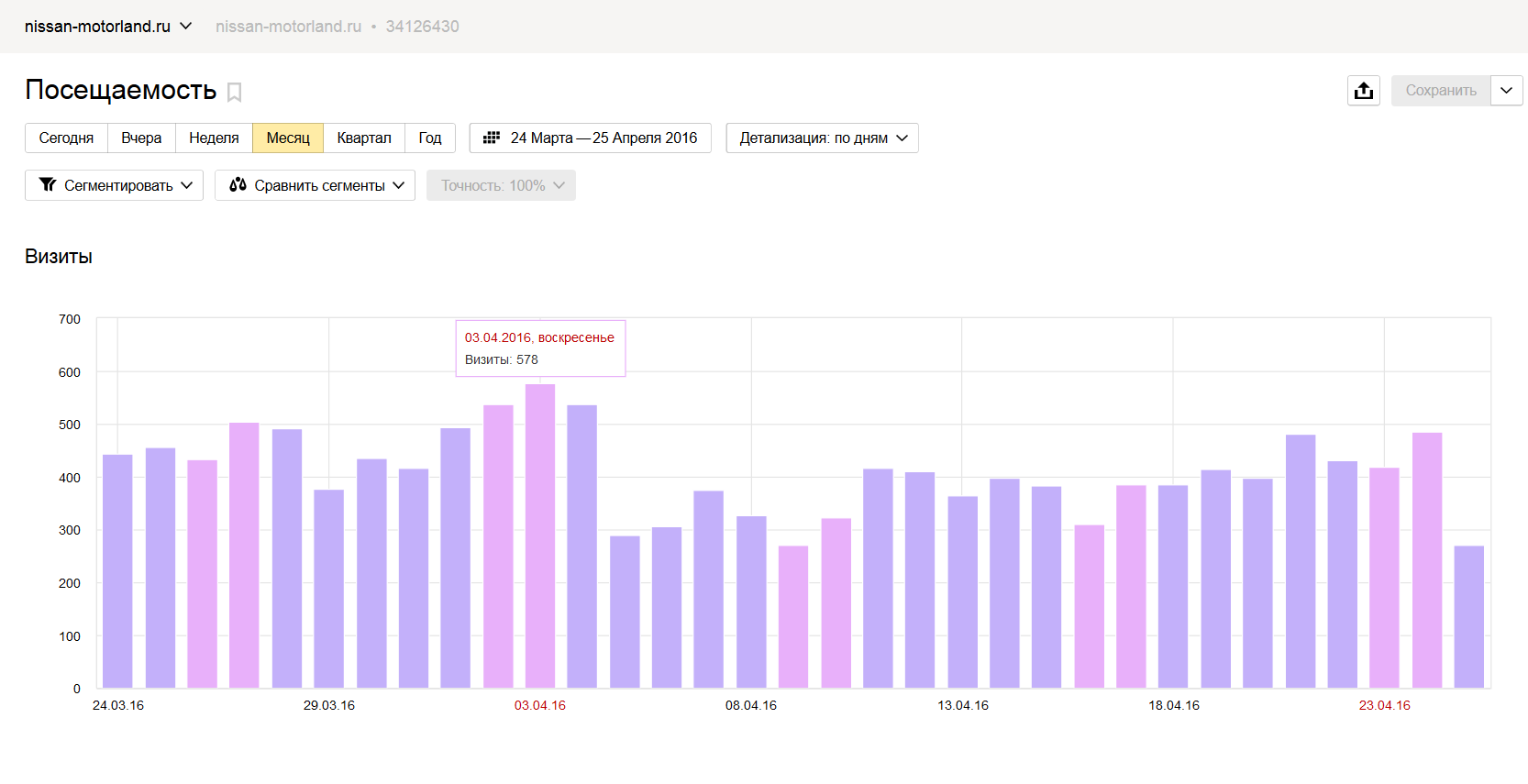The image size is (1528, 784).
Task: Select the Вчера period
Action: click(x=141, y=138)
